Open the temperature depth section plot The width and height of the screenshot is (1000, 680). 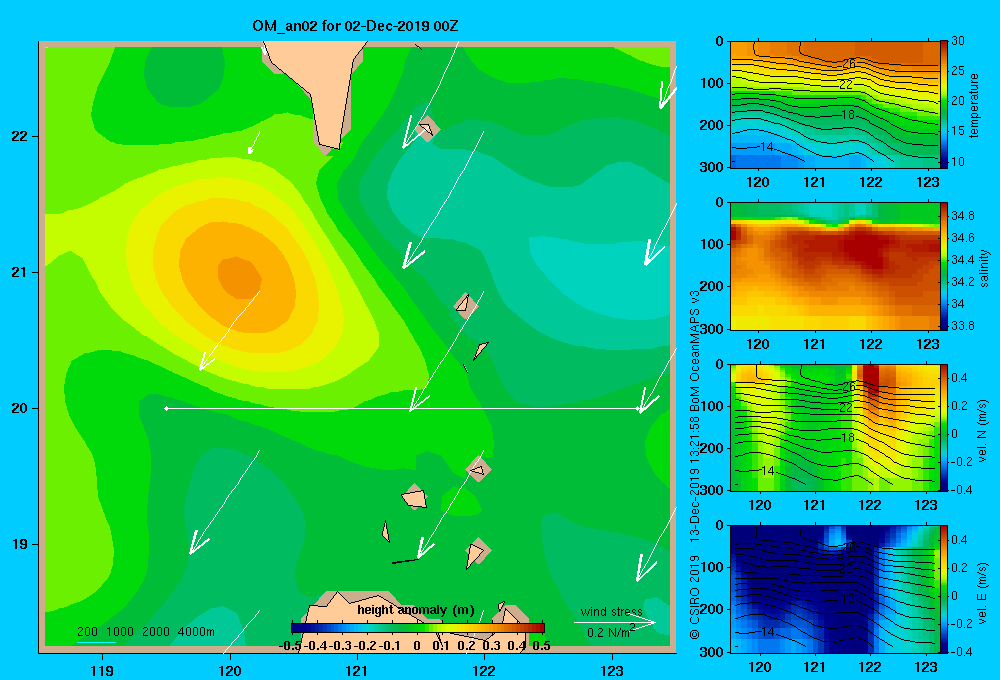834,105
